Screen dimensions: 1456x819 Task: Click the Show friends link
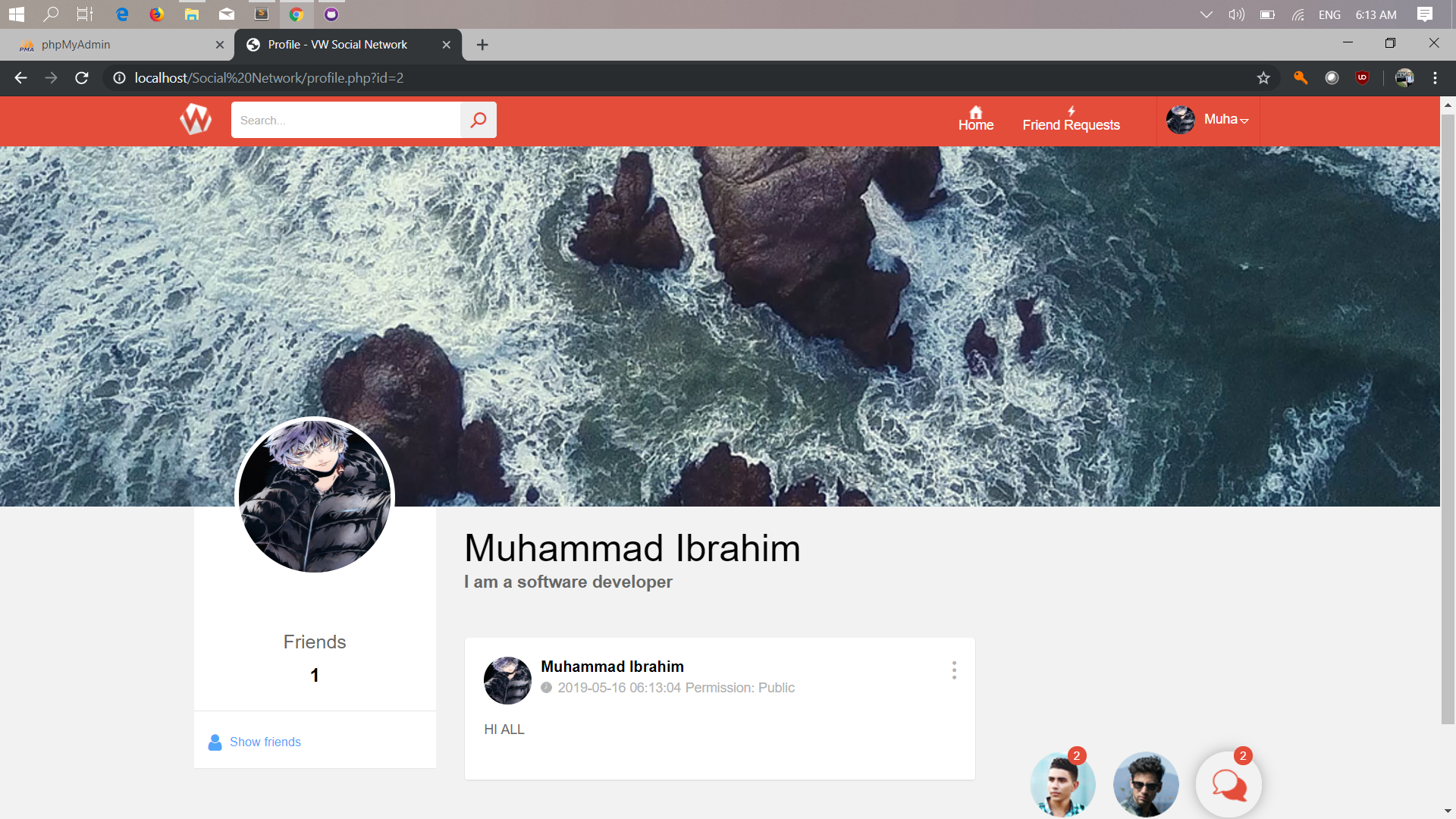point(265,742)
